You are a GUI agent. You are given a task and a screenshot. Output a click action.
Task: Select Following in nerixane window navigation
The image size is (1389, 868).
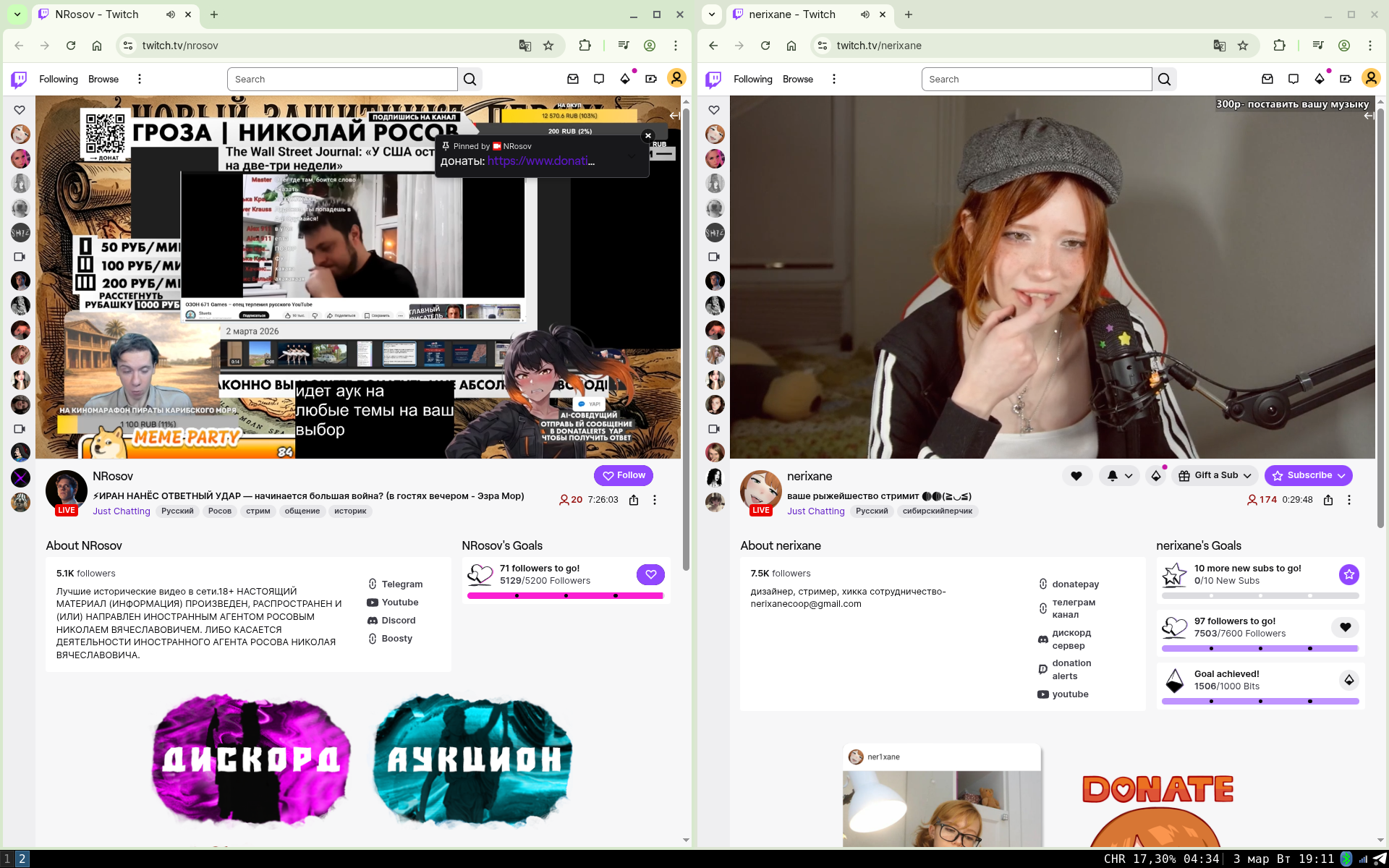coord(752,79)
